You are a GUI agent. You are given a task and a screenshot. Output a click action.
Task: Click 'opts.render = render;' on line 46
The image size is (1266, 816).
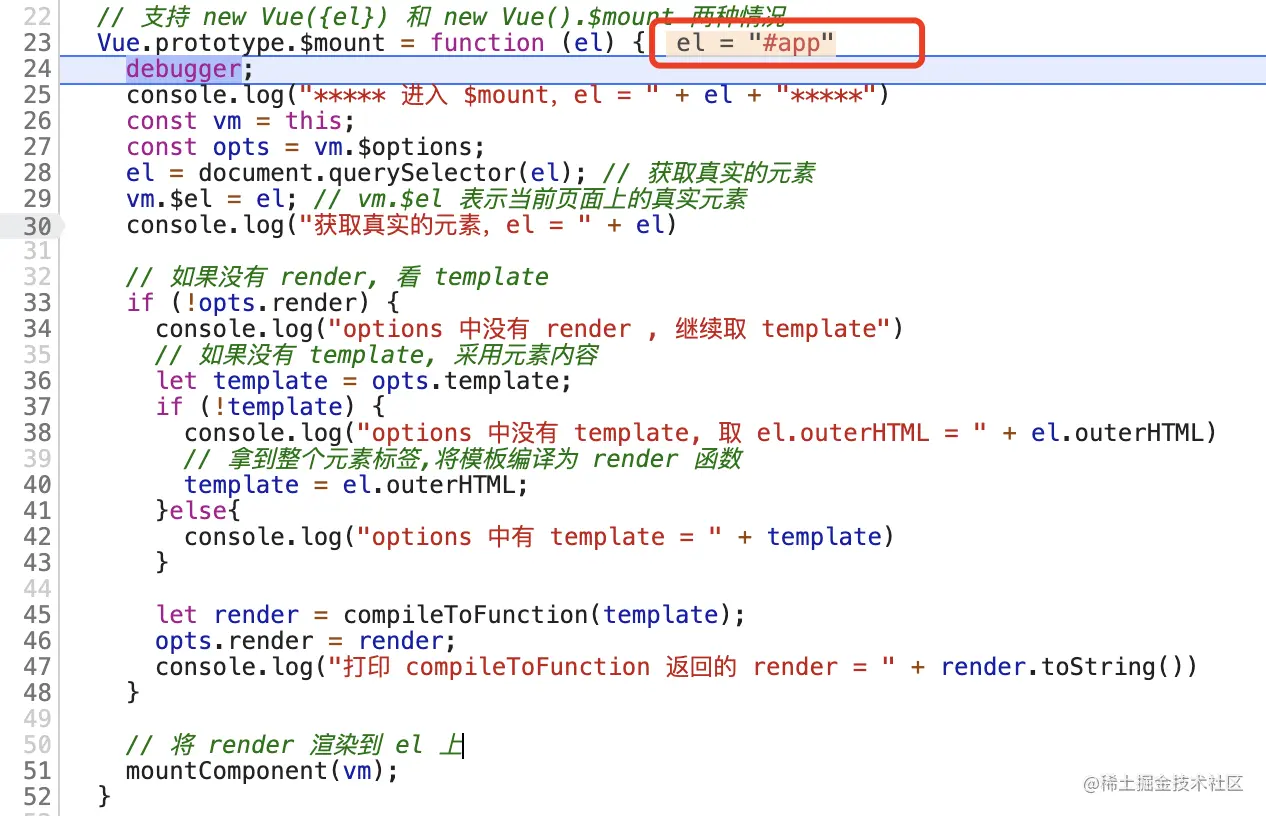[x=306, y=641]
